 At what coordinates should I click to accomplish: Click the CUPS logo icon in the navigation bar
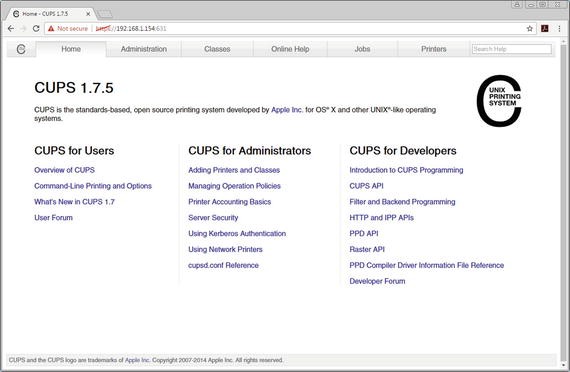click(21, 49)
